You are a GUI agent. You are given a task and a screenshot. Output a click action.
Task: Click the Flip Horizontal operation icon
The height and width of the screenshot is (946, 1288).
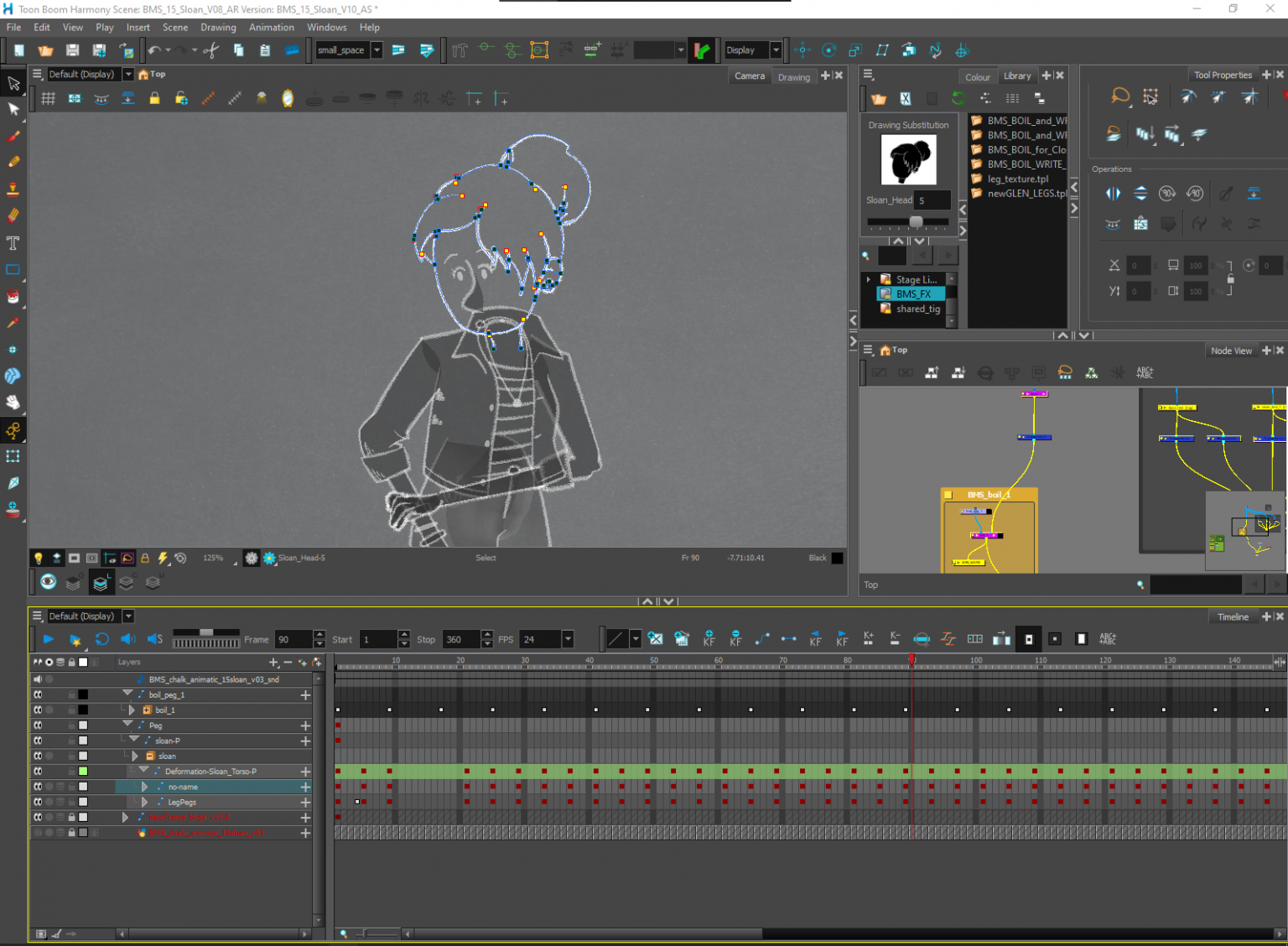click(1113, 194)
